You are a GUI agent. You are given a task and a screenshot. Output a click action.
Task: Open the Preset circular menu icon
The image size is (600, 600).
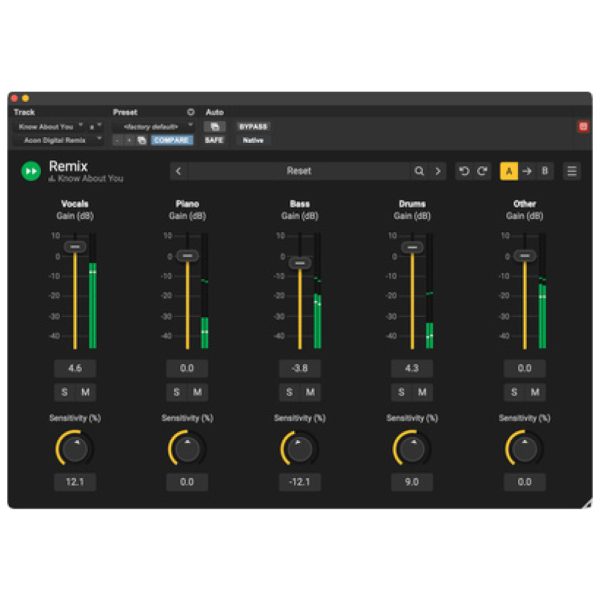191,112
